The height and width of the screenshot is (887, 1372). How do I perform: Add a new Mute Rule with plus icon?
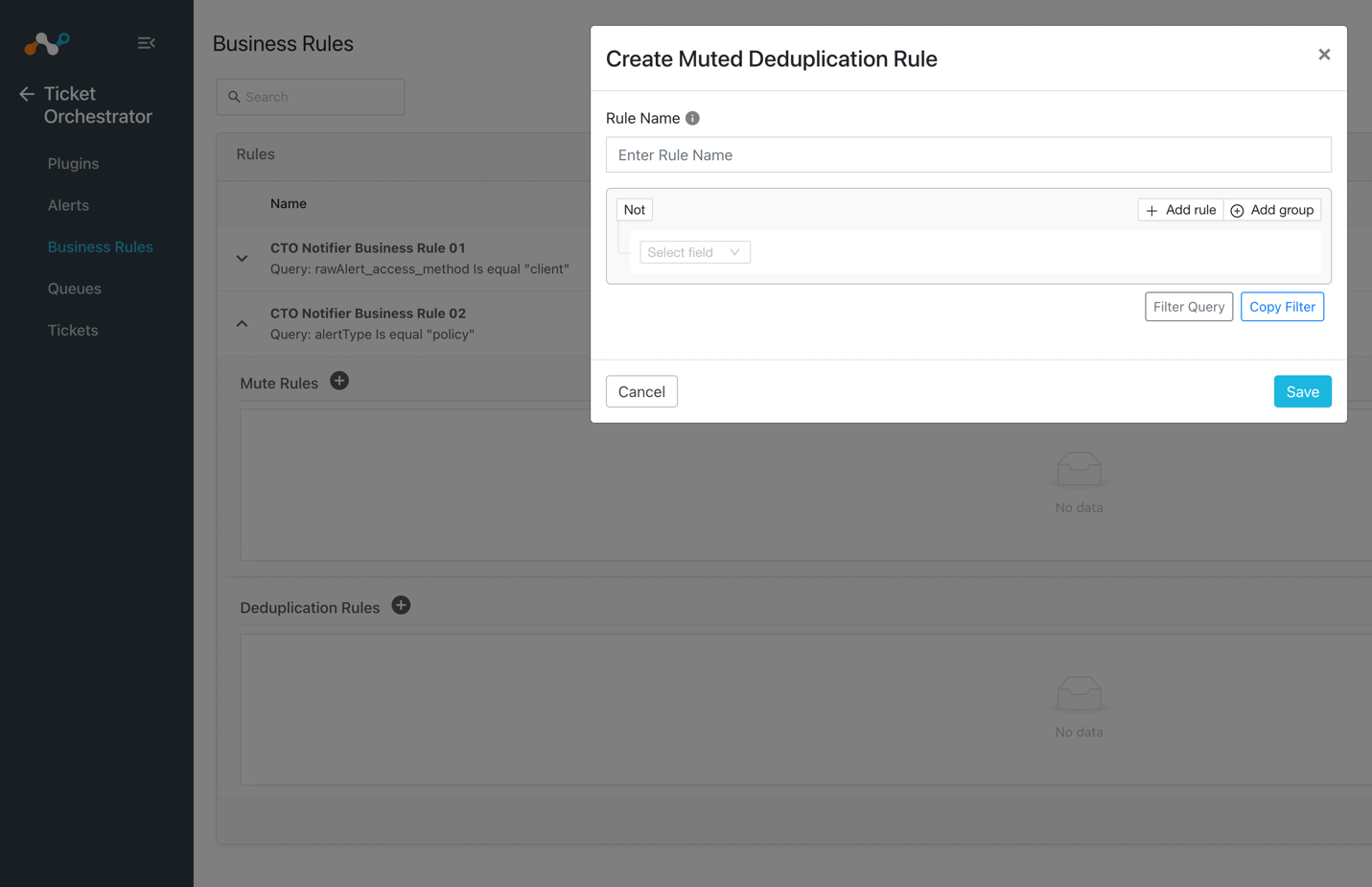[339, 381]
